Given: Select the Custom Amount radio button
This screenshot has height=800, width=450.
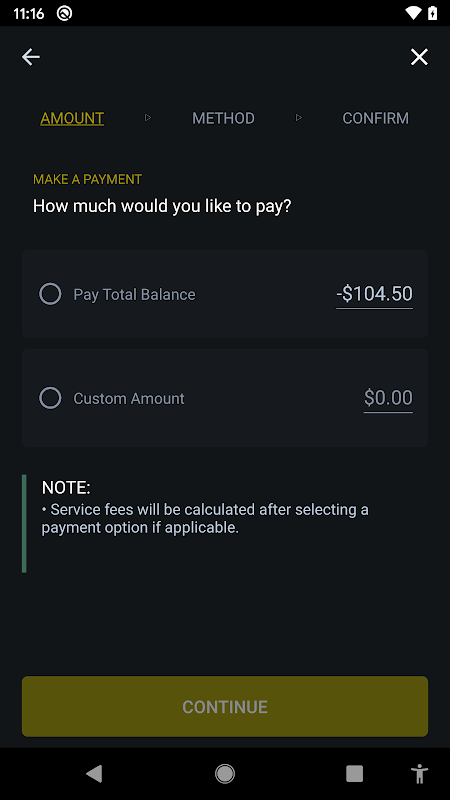Looking at the screenshot, I should click(51, 398).
